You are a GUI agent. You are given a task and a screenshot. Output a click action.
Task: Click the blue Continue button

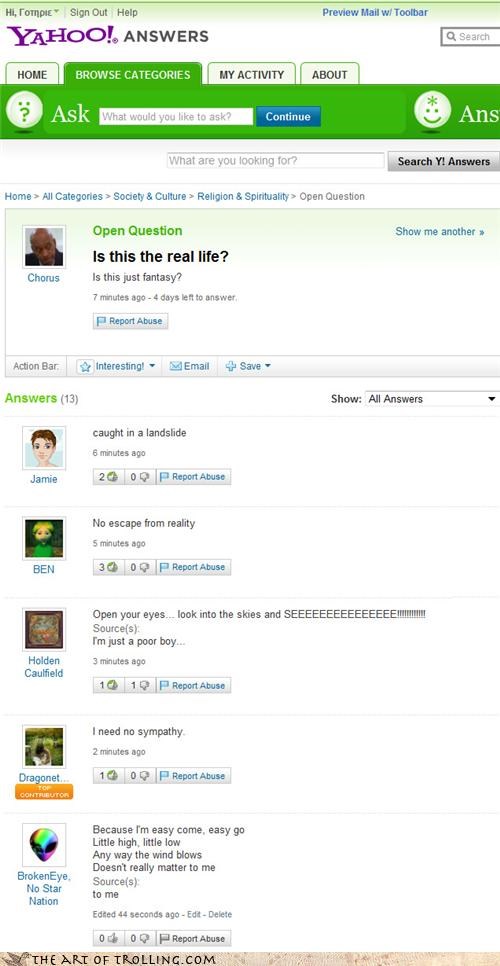(x=288, y=116)
